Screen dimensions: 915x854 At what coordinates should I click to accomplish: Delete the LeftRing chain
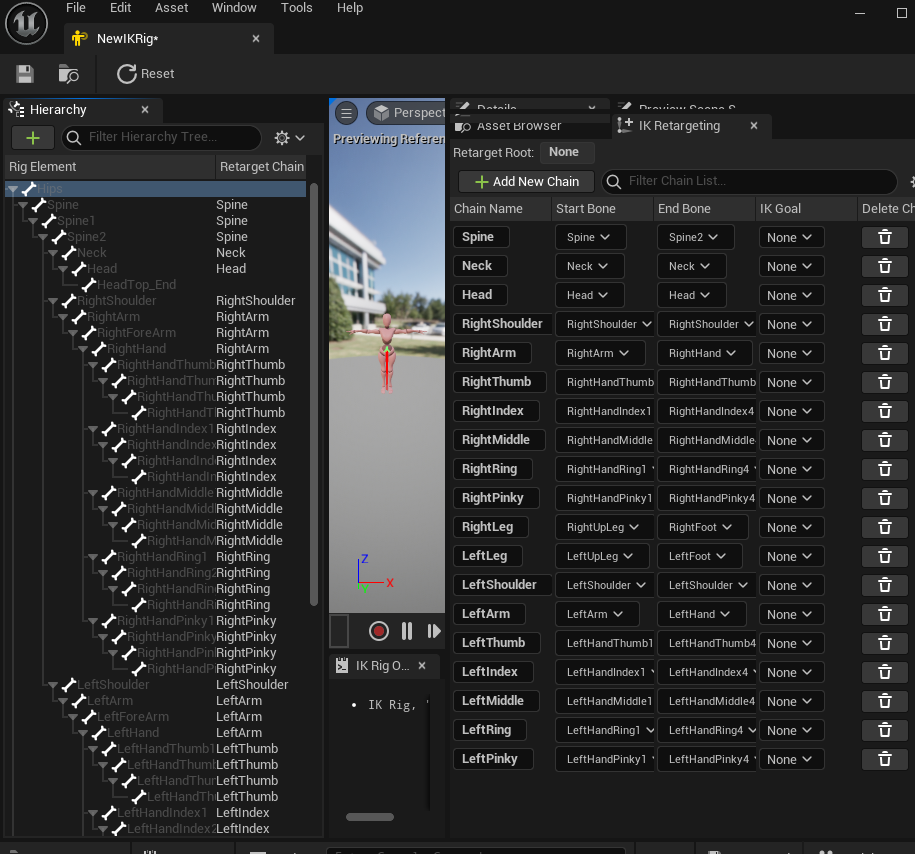tap(885, 730)
